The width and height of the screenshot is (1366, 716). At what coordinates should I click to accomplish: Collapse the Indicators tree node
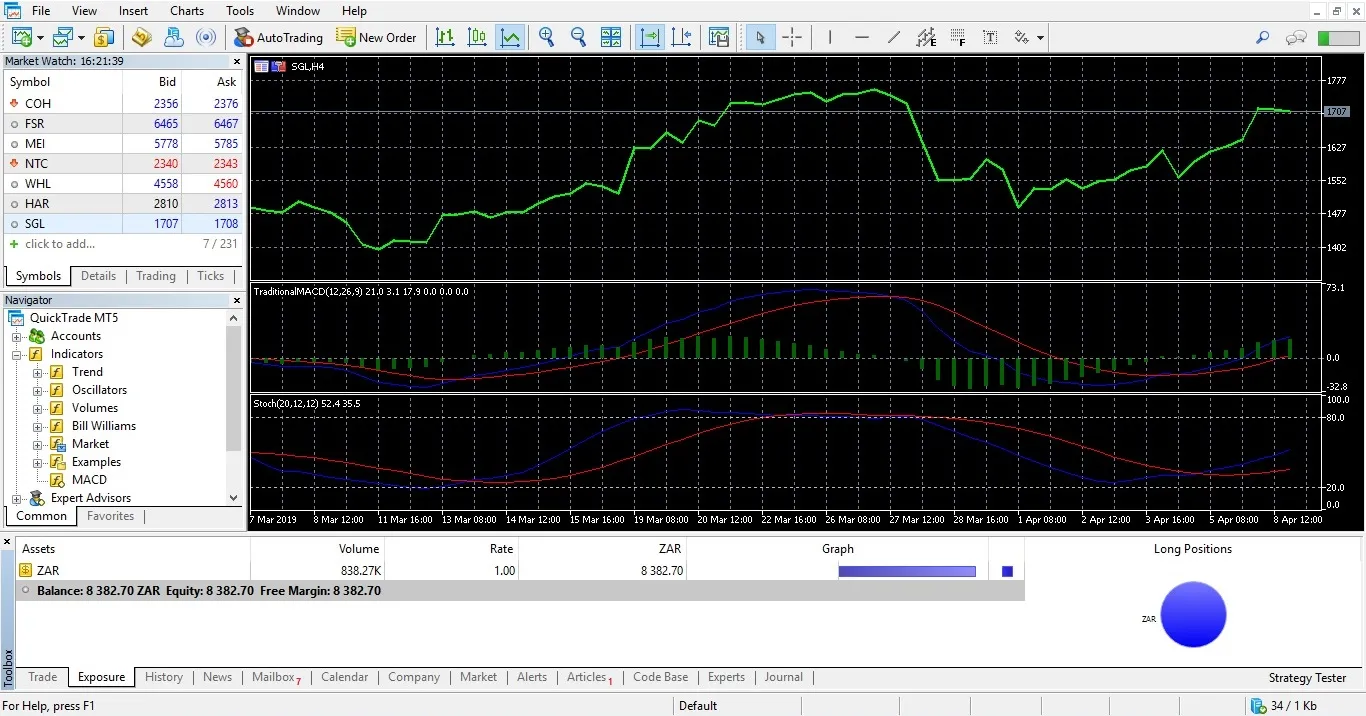coord(17,354)
